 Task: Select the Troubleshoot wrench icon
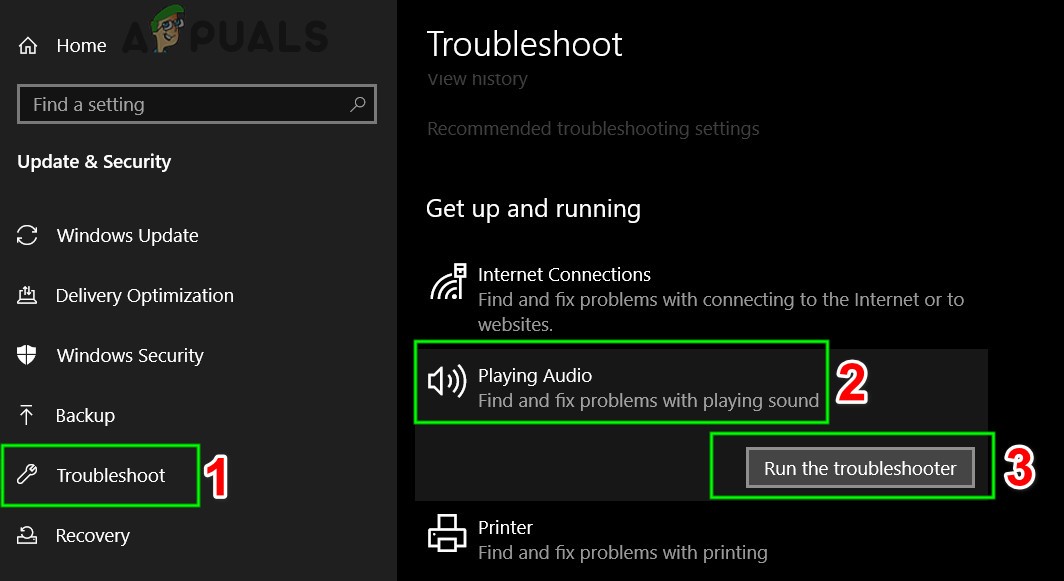coord(30,475)
